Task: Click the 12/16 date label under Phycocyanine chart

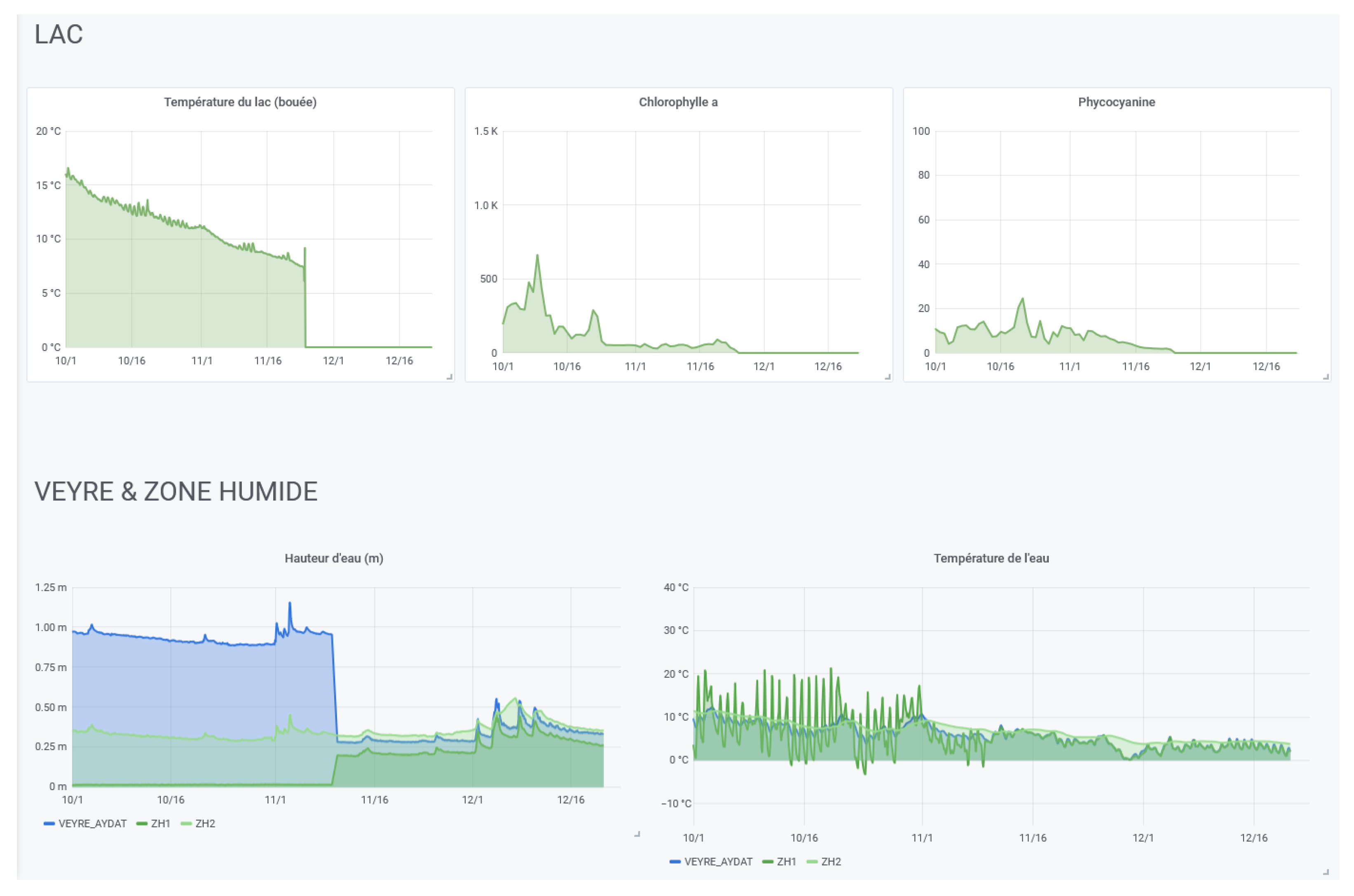Action: coord(1266,366)
